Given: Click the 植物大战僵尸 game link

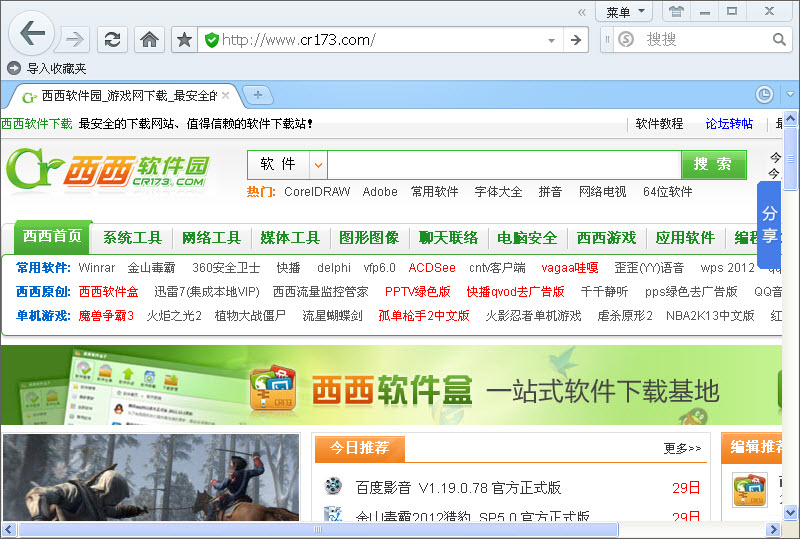Looking at the screenshot, I should tap(250, 316).
